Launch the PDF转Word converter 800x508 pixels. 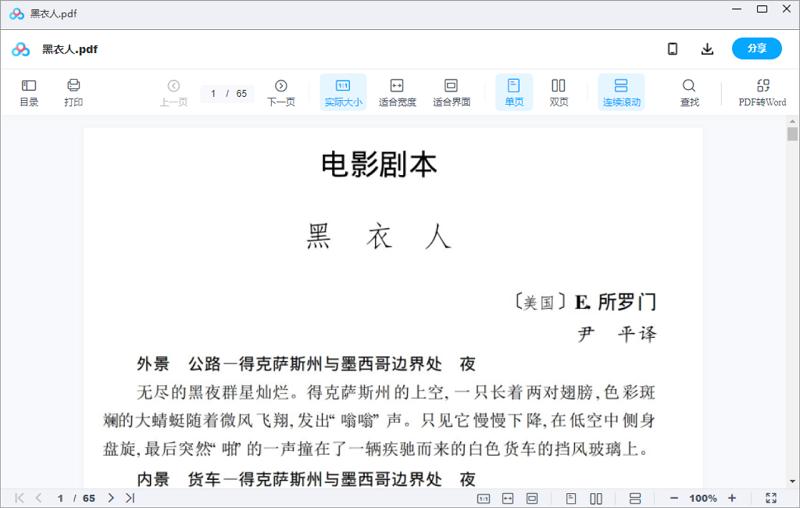click(x=762, y=92)
